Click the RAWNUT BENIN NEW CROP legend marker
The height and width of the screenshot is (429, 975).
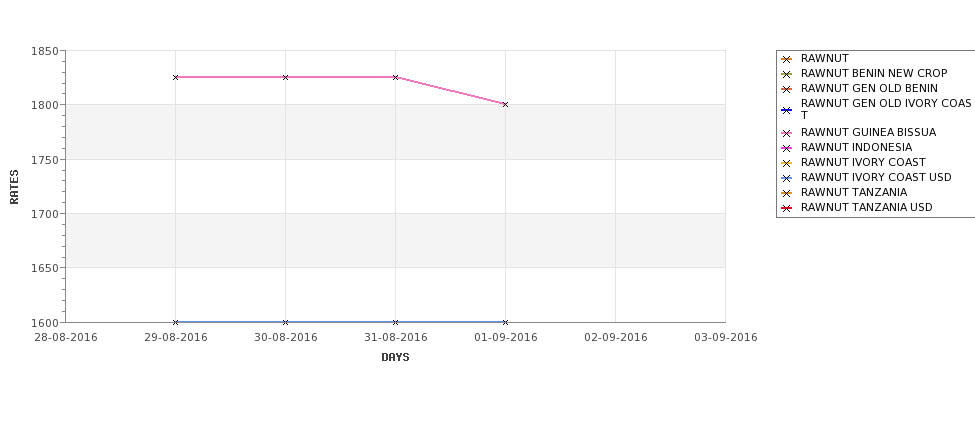point(787,74)
